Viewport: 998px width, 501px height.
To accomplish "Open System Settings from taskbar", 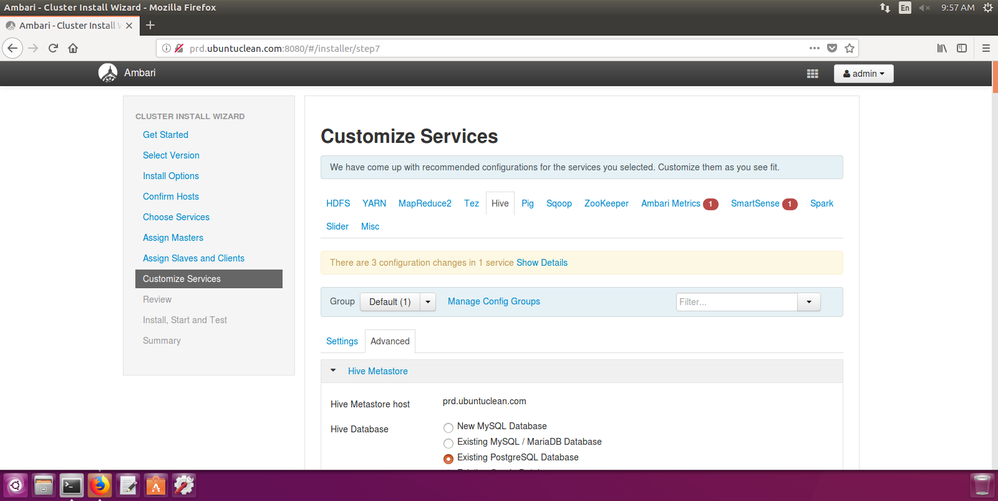I will (183, 486).
